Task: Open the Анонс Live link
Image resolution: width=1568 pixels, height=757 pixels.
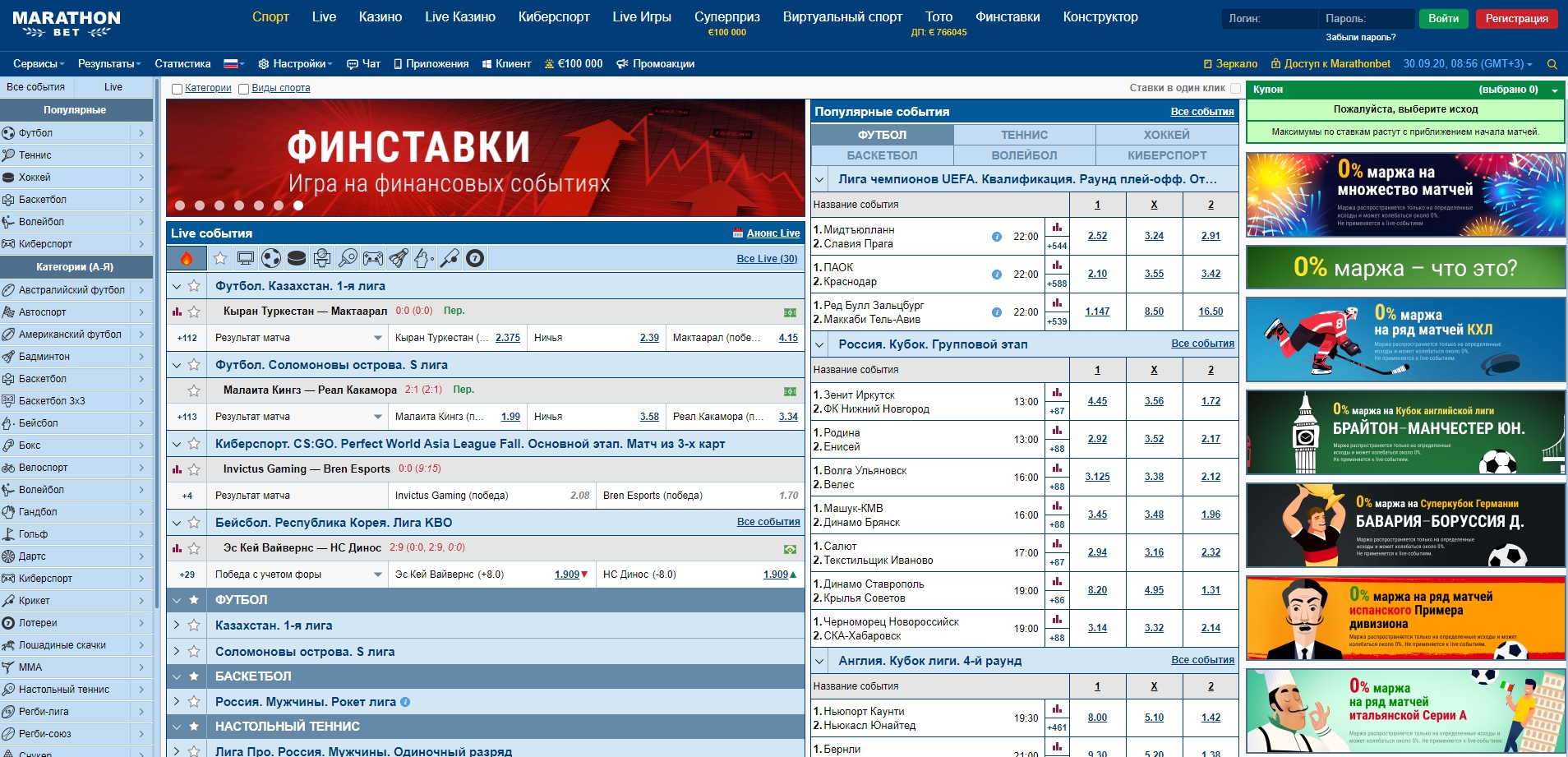Action: click(773, 233)
